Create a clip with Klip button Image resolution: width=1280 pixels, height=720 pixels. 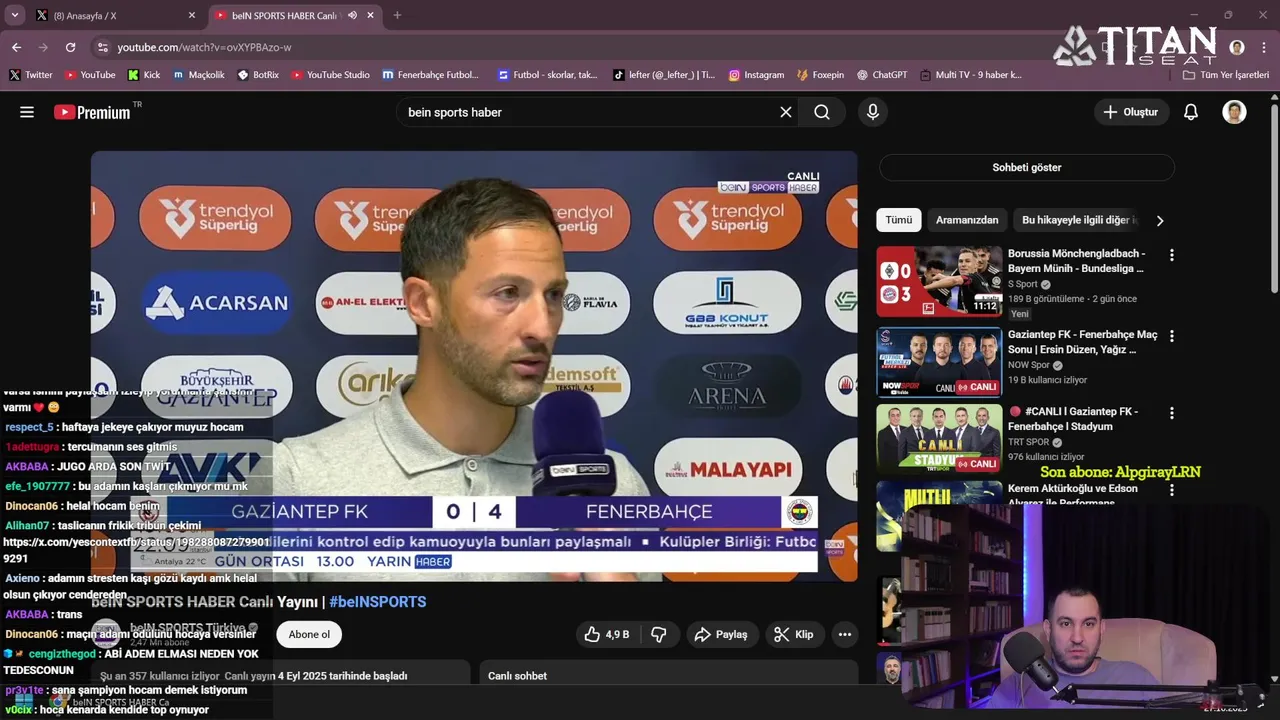tap(794, 634)
